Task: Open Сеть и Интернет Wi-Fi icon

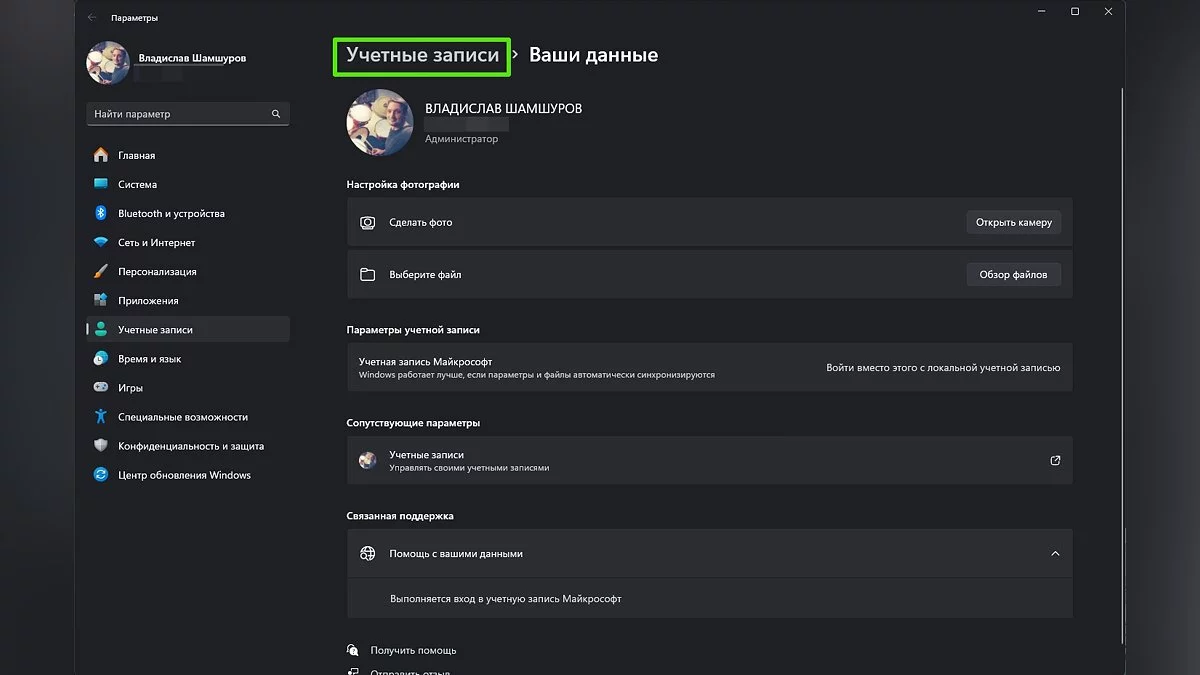Action: point(100,242)
